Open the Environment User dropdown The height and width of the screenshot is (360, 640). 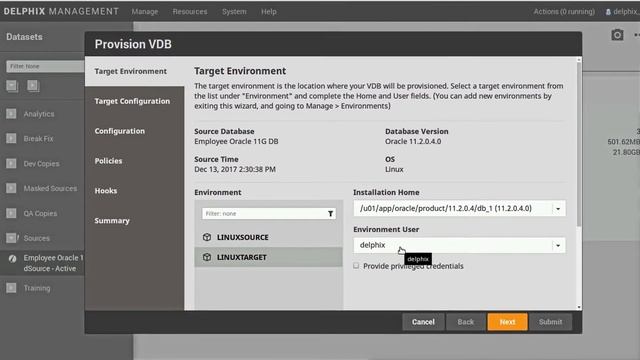click(x=558, y=245)
